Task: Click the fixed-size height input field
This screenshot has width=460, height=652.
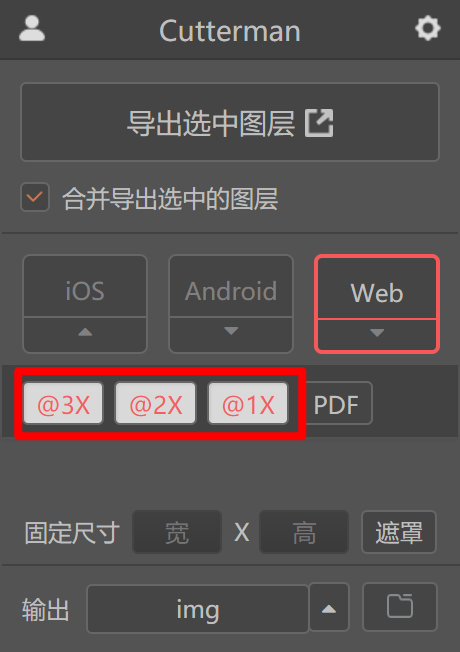Action: point(304,532)
